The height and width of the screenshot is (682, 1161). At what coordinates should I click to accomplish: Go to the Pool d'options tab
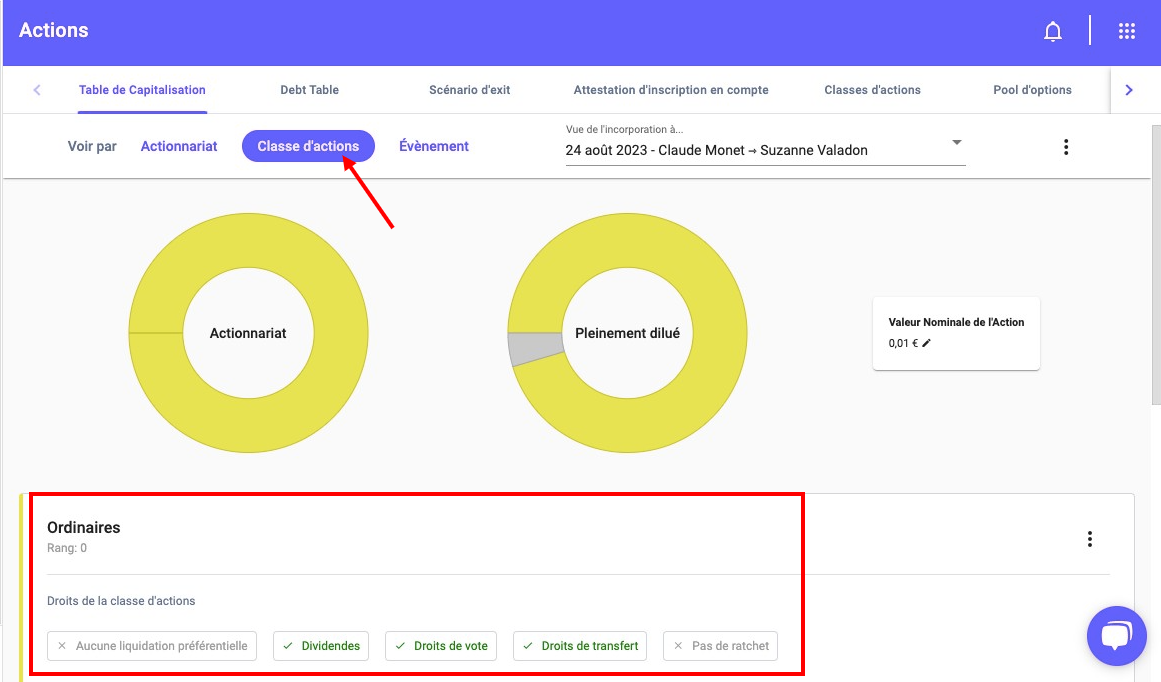(1032, 90)
